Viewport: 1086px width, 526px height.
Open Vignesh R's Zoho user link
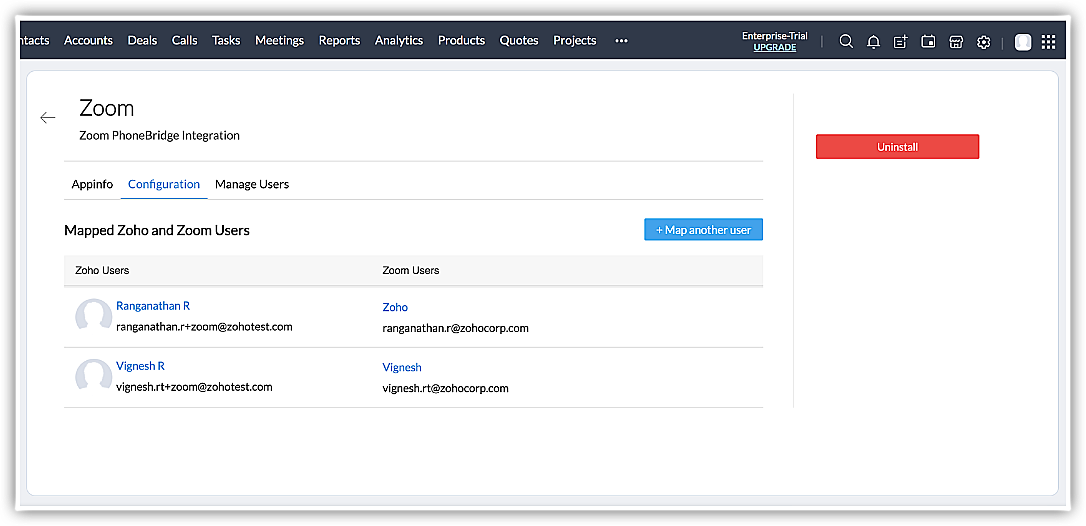tap(140, 366)
